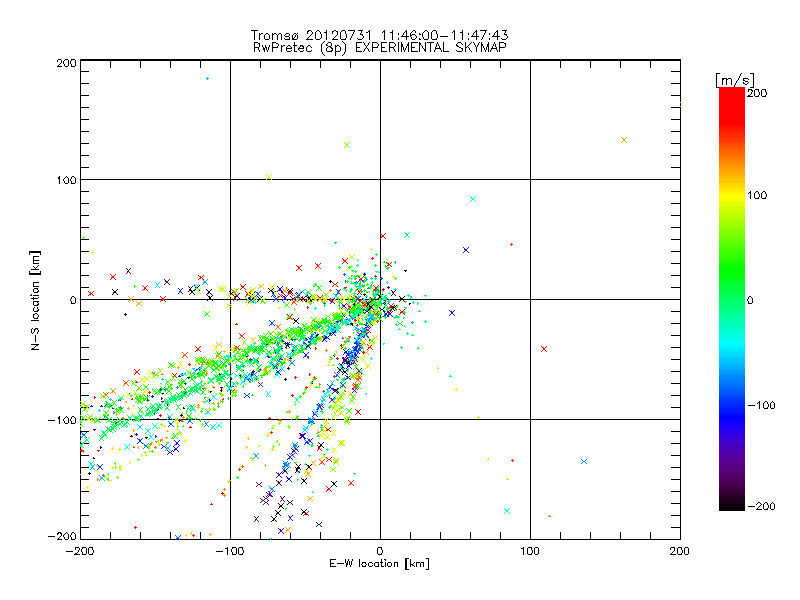This screenshot has width=800, height=600.
Task: Click the y-axis tick label '-200'
Action: click(x=62, y=537)
